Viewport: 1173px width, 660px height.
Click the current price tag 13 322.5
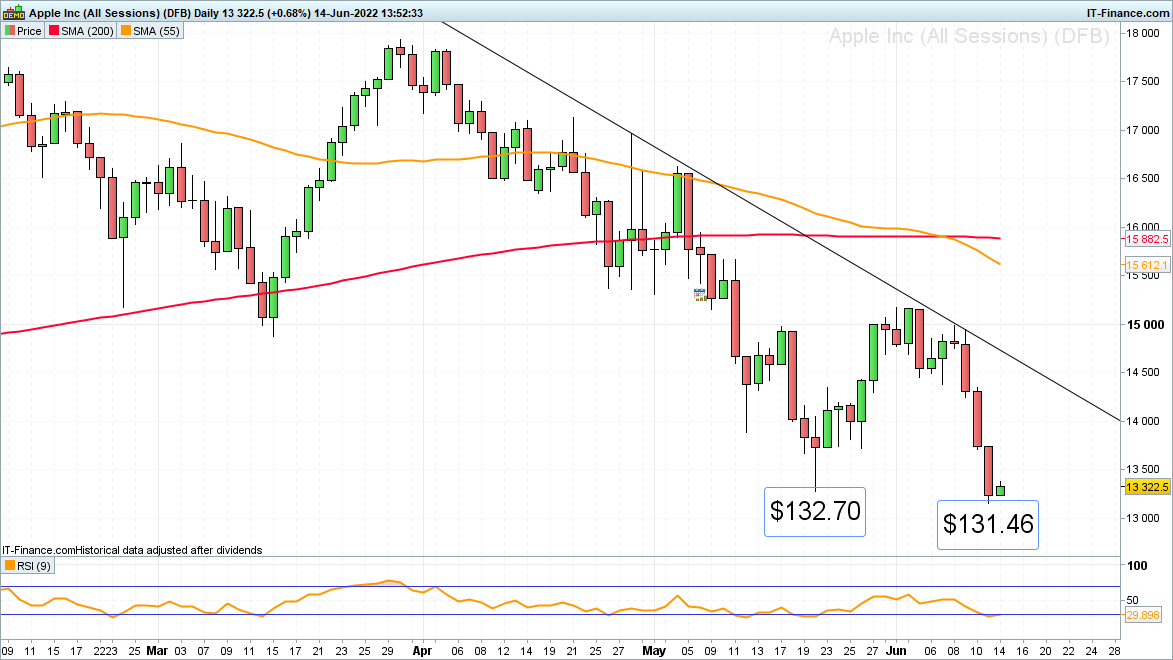point(1147,487)
